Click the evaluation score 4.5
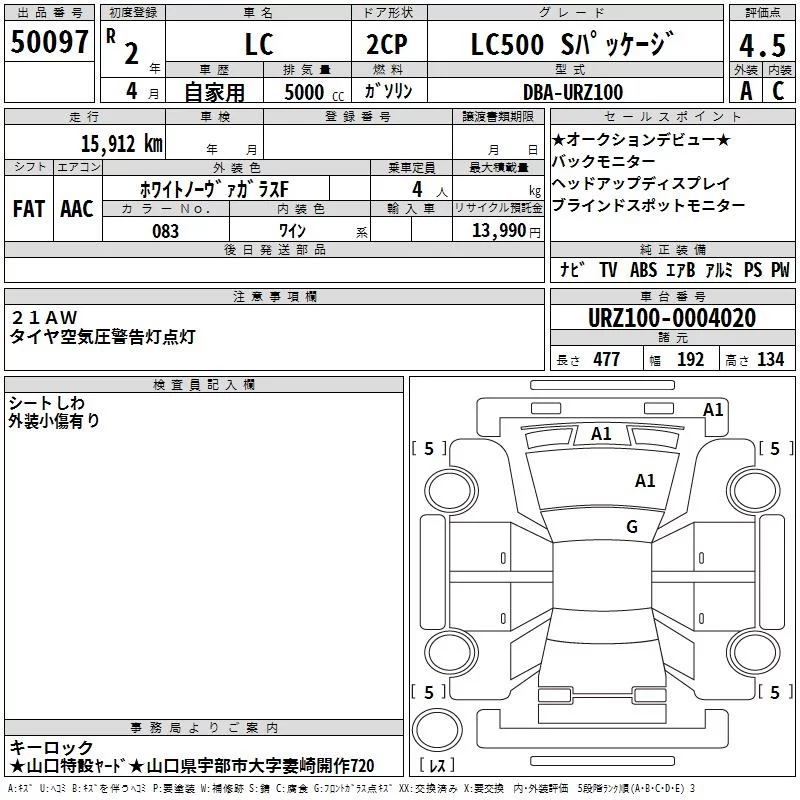 [x=762, y=45]
